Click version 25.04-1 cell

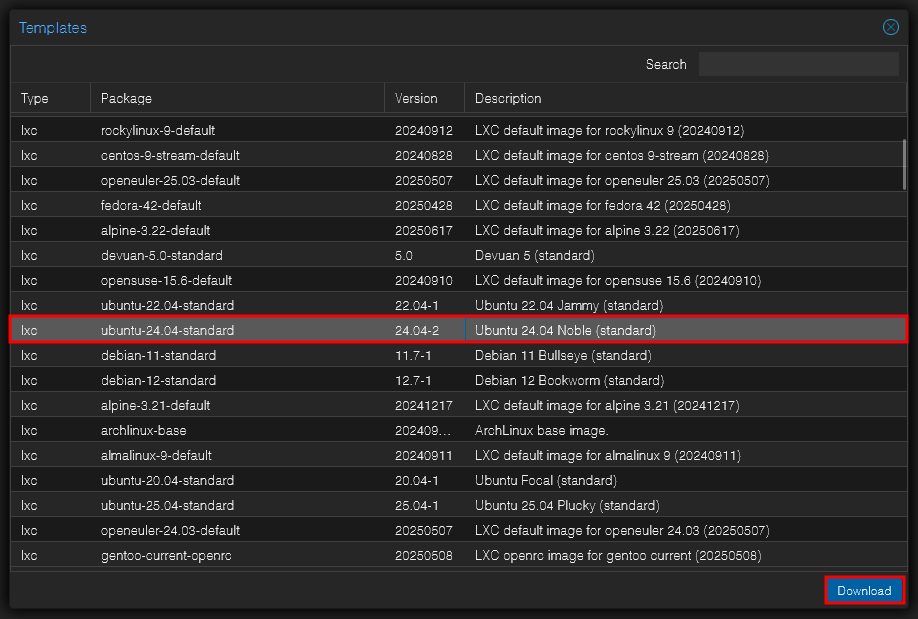click(x=424, y=505)
